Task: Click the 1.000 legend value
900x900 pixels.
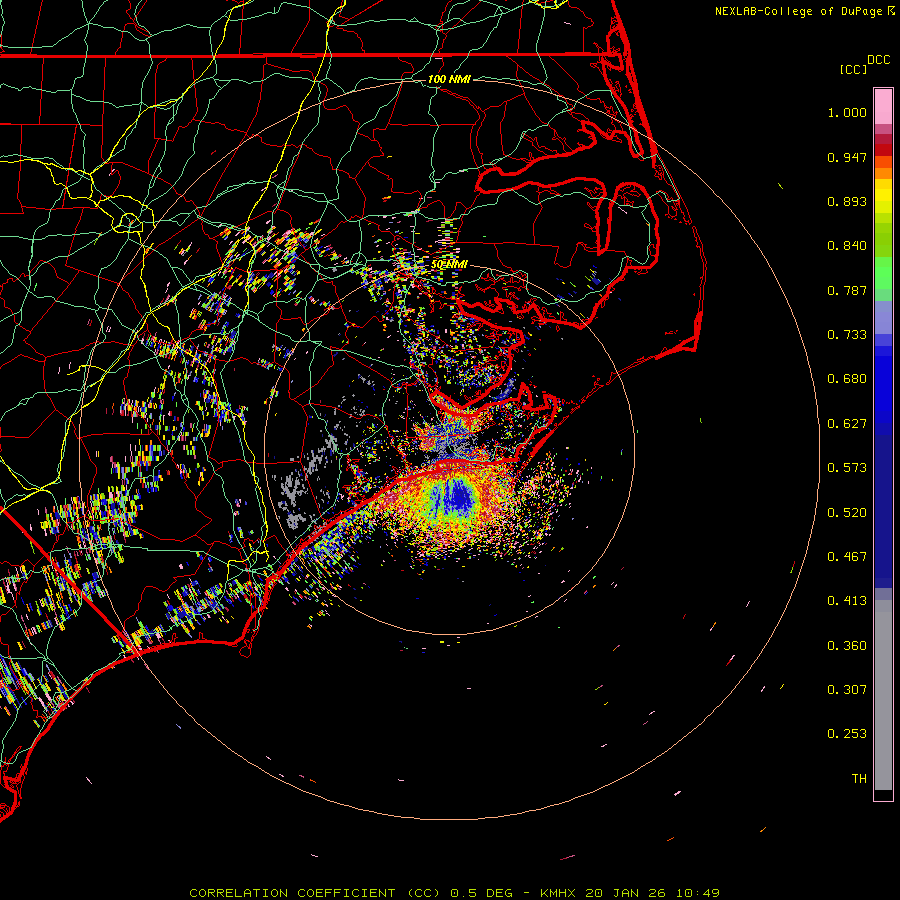Action: 847,112
